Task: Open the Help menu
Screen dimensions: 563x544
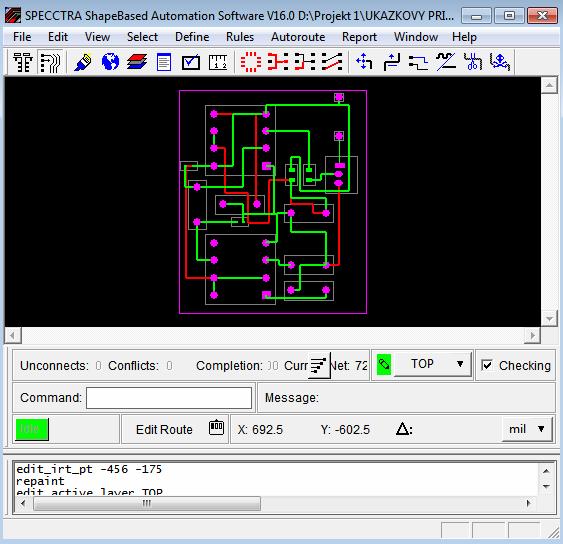Action: coord(464,37)
